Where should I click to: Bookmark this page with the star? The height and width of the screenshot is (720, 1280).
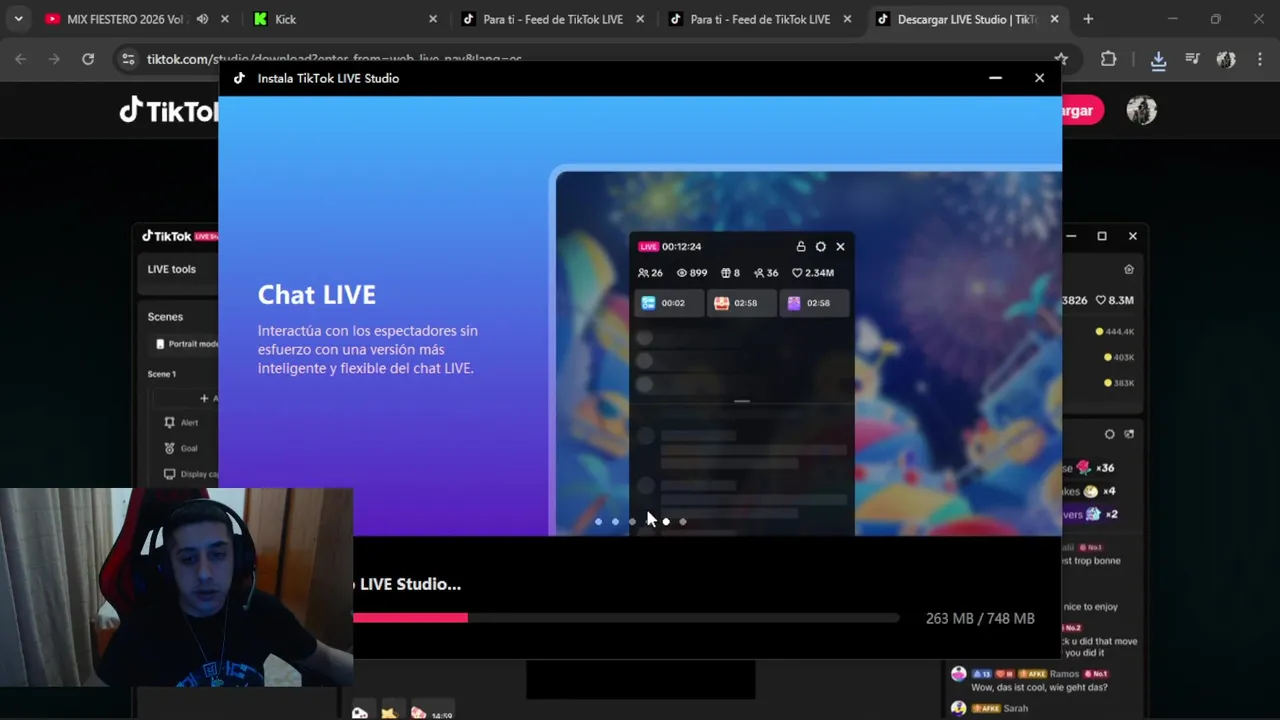pyautogui.click(x=1062, y=59)
